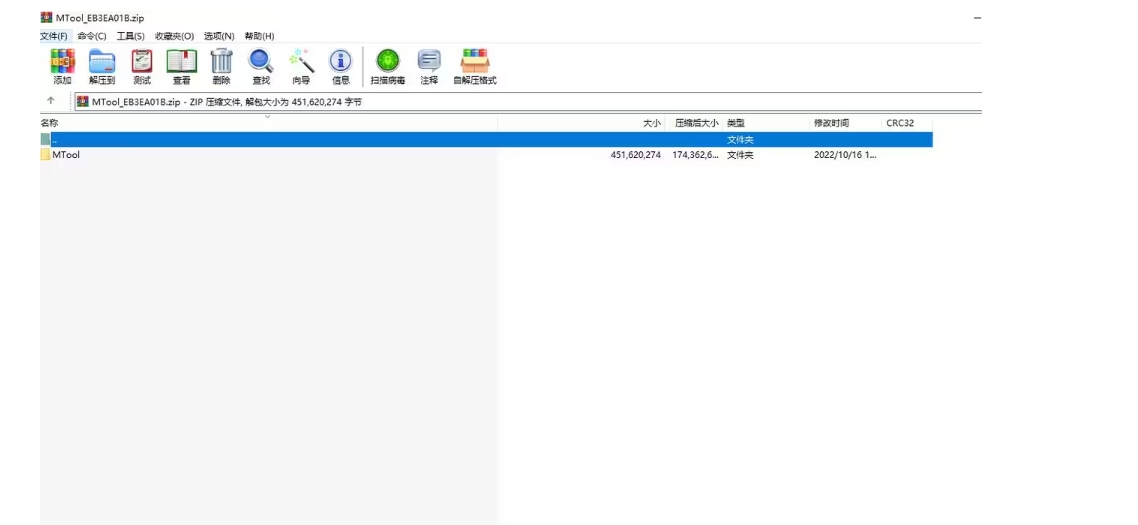Click the size value 451,620,274
This screenshot has width=1138, height=525.
636,155
